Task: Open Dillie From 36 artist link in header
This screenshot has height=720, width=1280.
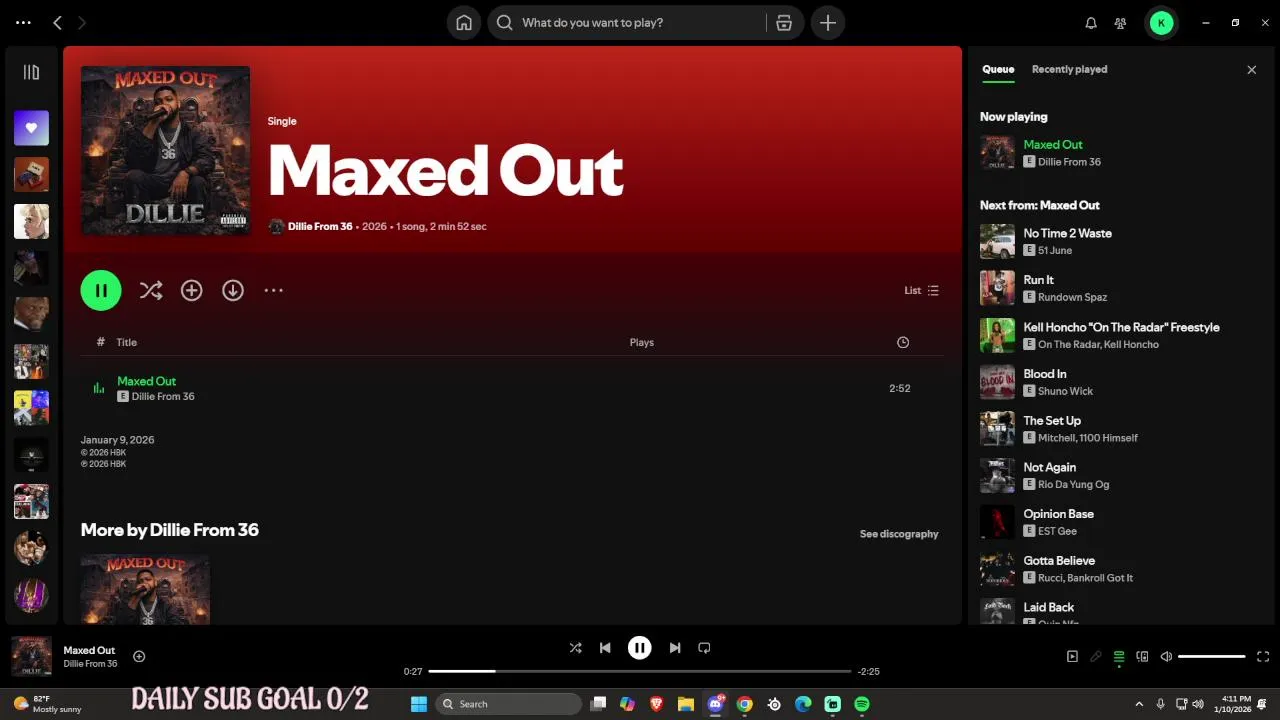Action: [320, 226]
